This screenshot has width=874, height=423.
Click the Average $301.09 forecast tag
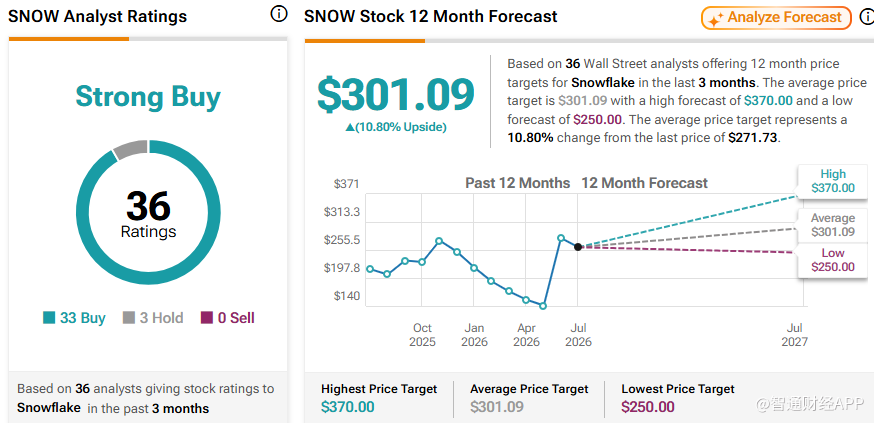833,225
